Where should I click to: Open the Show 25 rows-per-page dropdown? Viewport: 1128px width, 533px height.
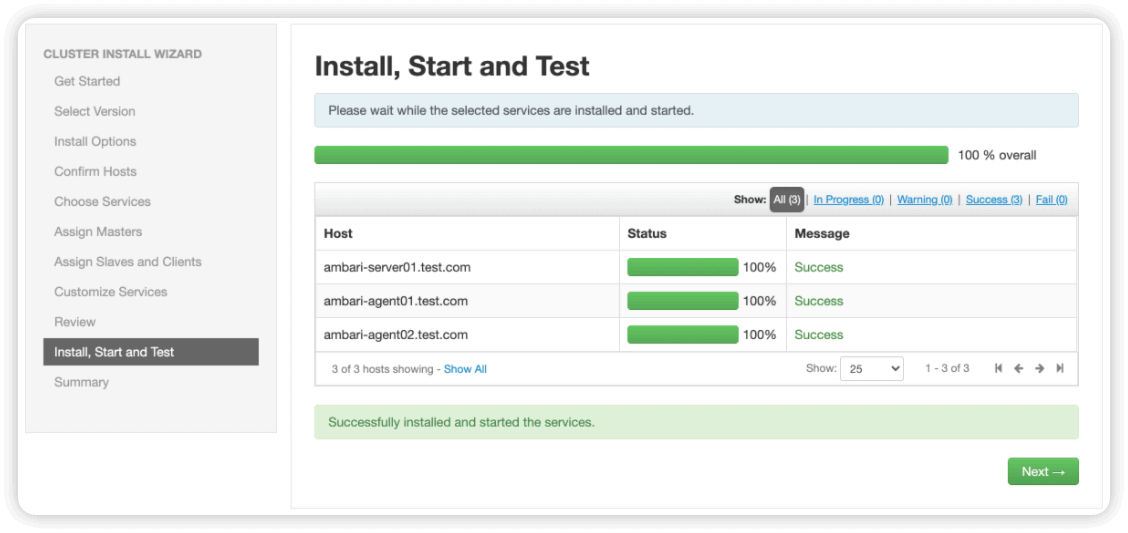point(871,368)
